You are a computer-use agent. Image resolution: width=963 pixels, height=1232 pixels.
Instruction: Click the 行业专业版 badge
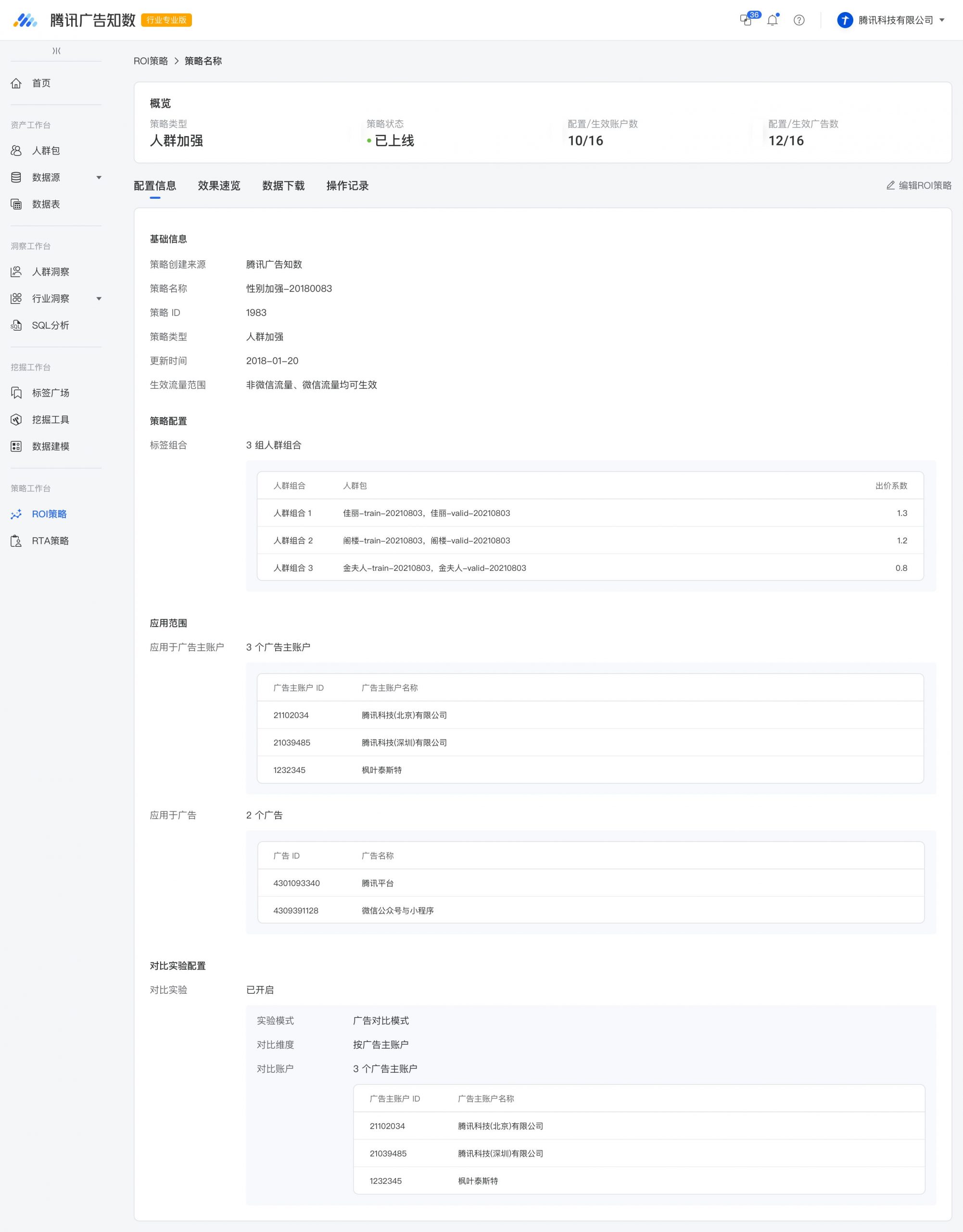166,20
